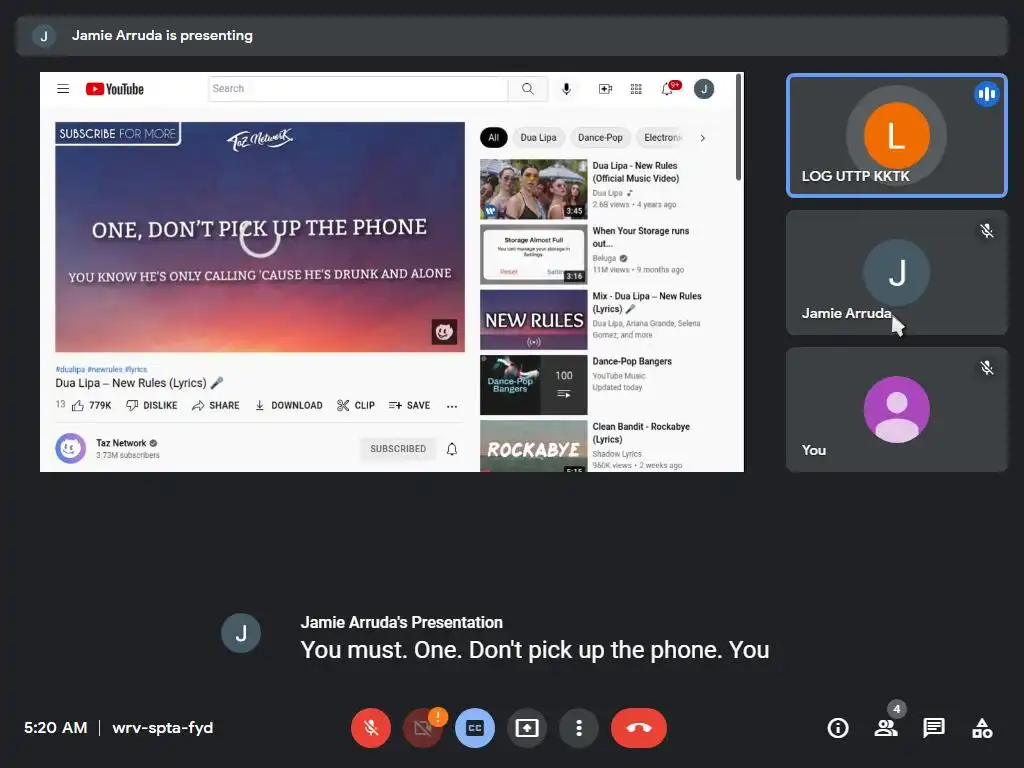
Task: Click the red Leave call button
Action: (x=639, y=728)
